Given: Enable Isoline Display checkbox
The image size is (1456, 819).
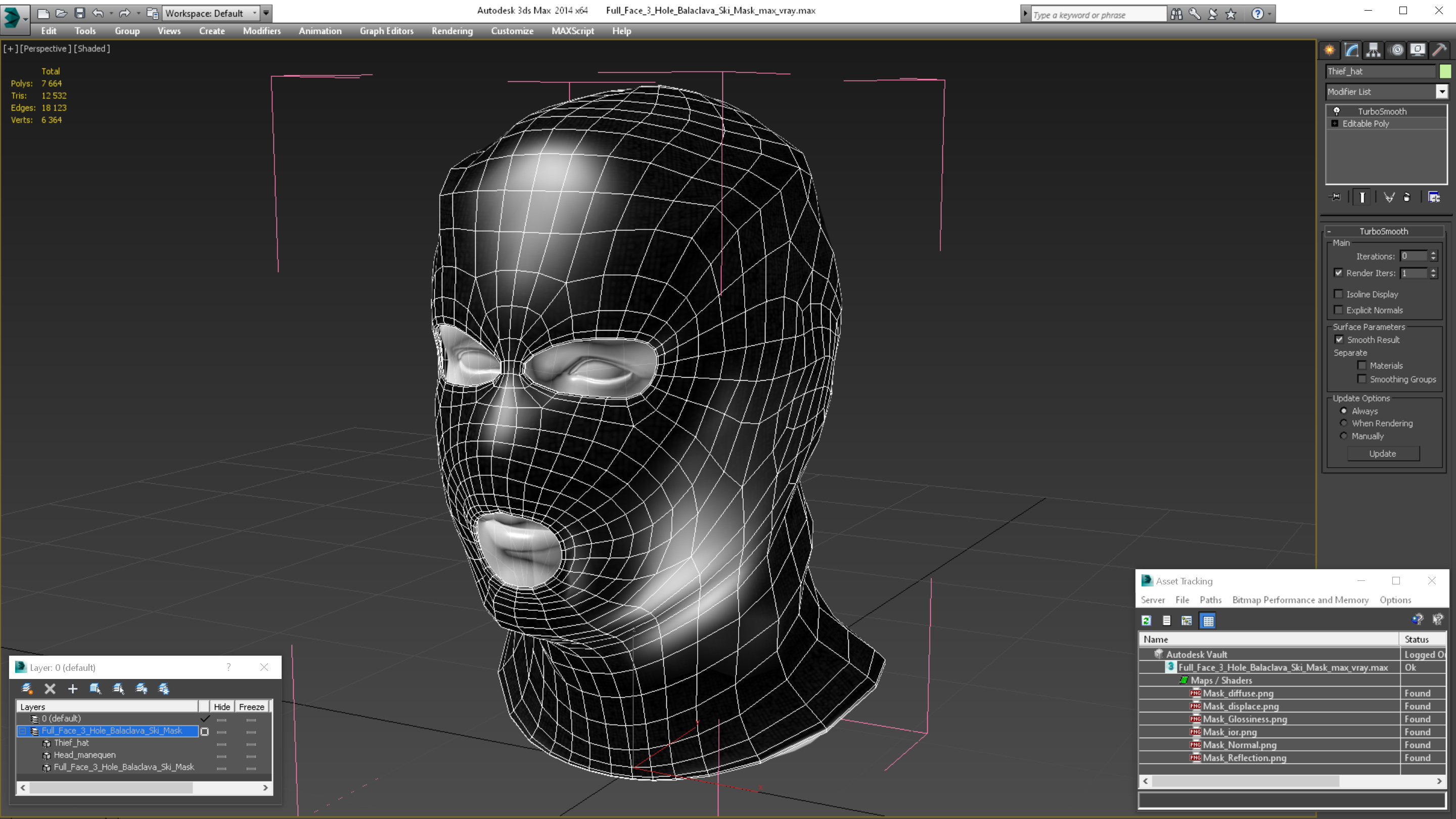Looking at the screenshot, I should pyautogui.click(x=1339, y=293).
